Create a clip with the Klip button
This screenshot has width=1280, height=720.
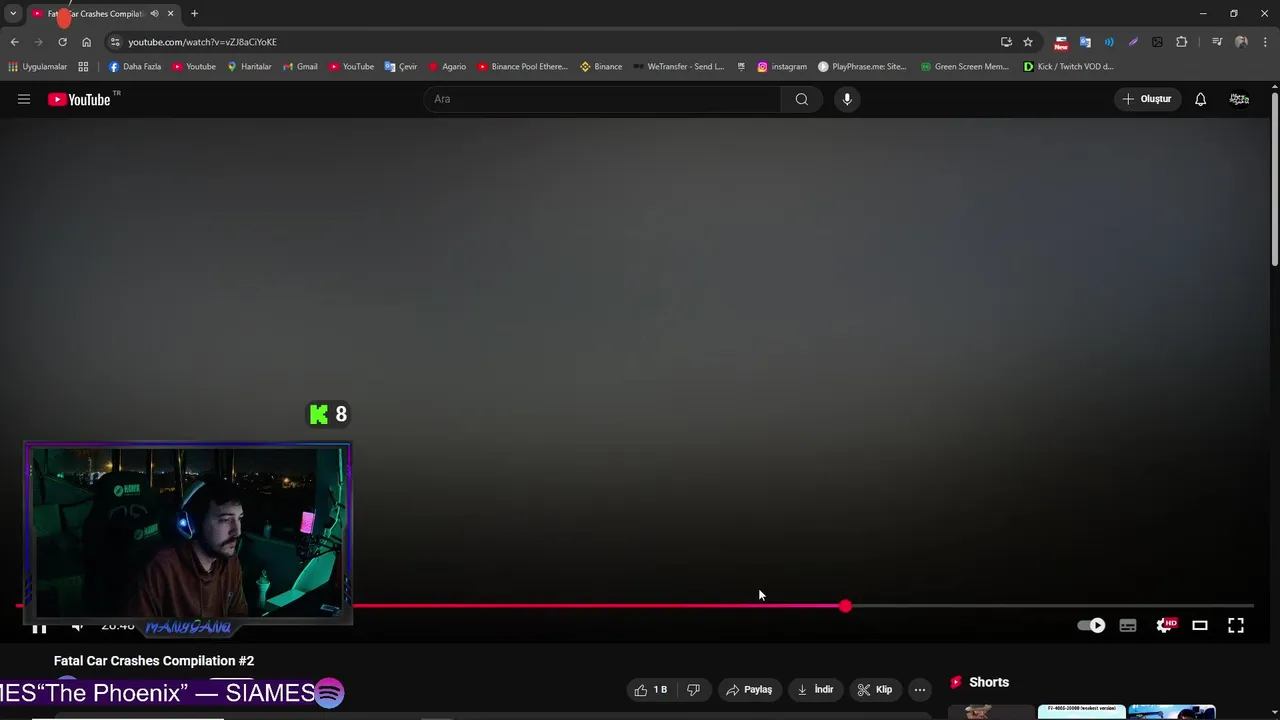874,689
